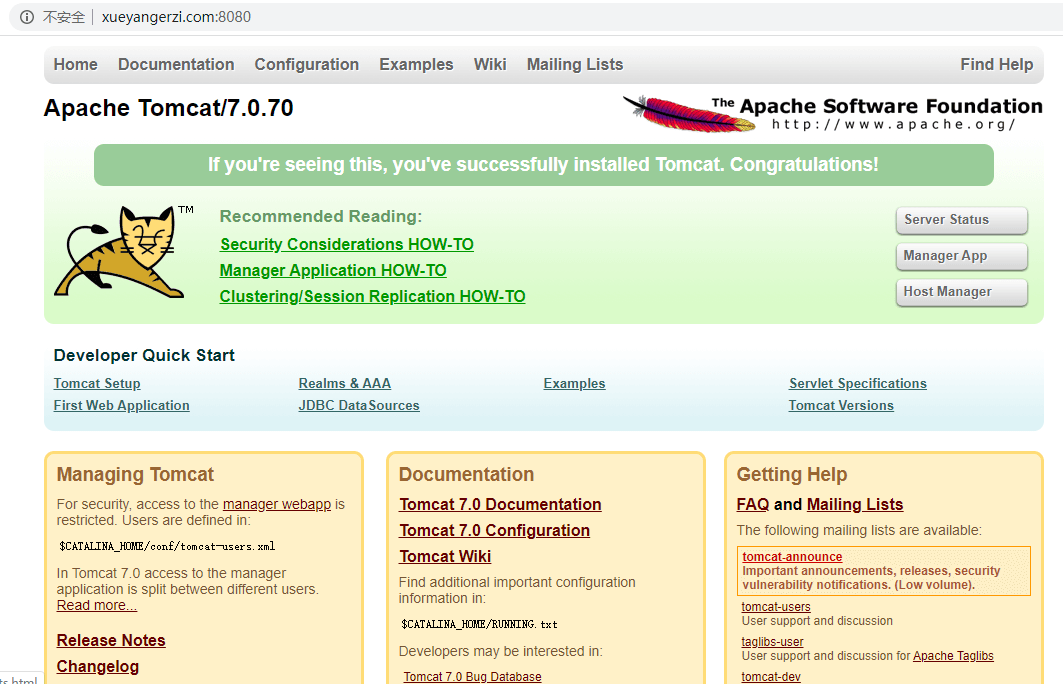Click the Tomcat Setup link
Viewport: 1063px width, 684px height.
pyautogui.click(x=97, y=383)
